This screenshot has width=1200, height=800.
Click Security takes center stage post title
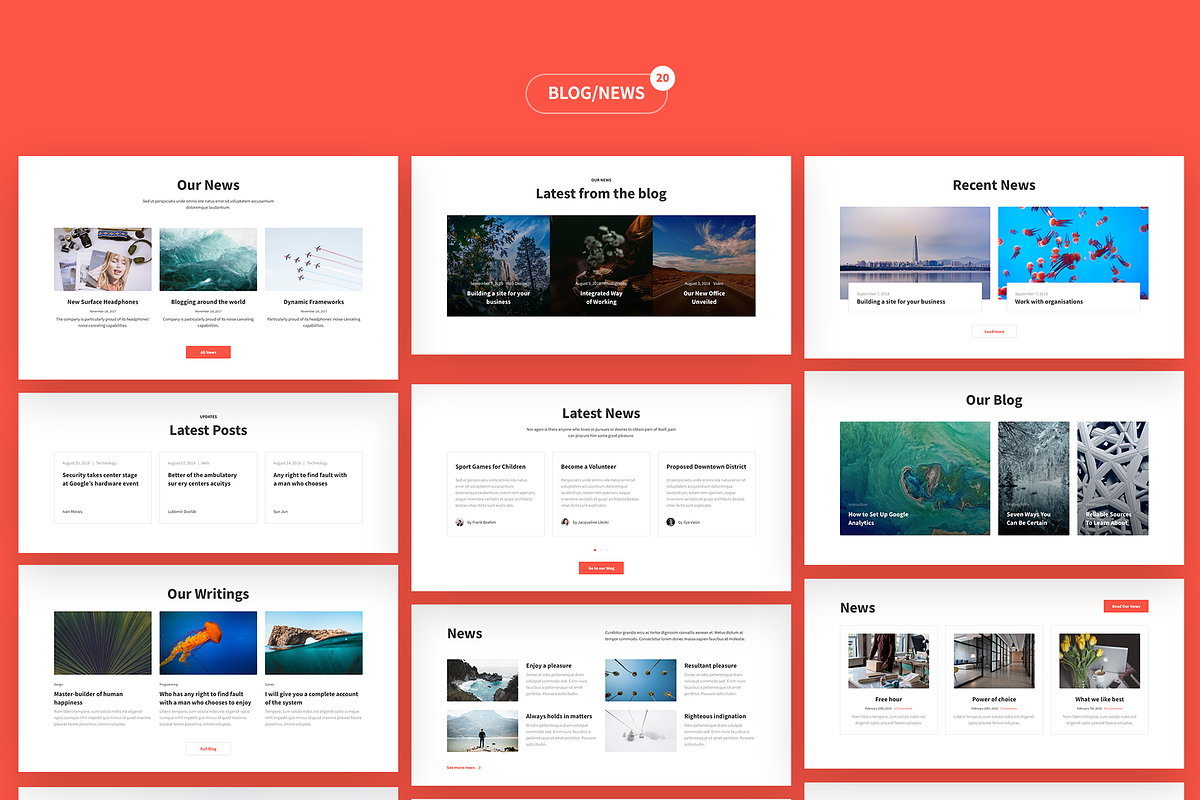click(x=101, y=479)
